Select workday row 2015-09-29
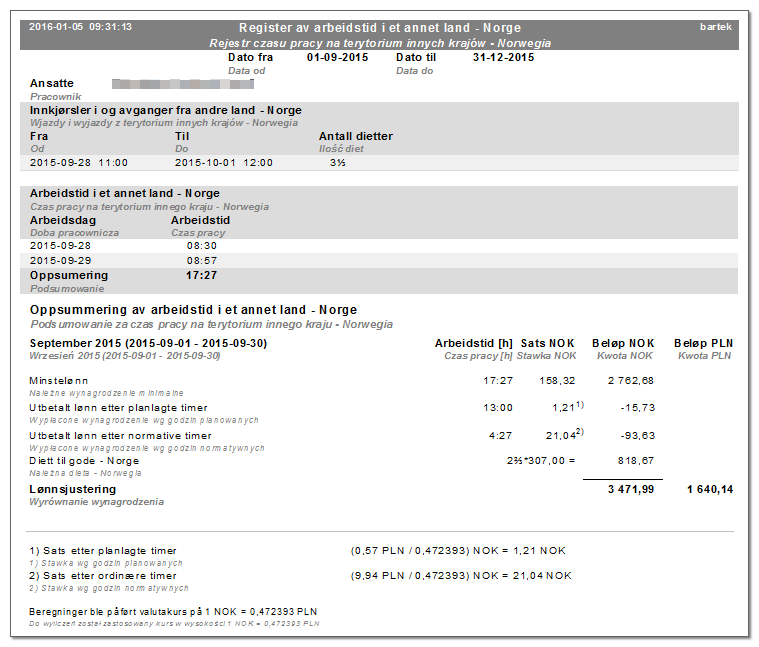The image size is (759, 647). point(379,261)
